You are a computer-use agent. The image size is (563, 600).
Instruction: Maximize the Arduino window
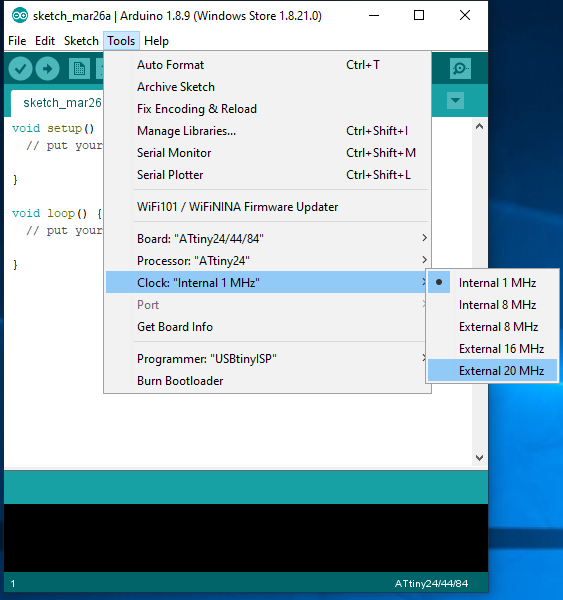(x=419, y=15)
